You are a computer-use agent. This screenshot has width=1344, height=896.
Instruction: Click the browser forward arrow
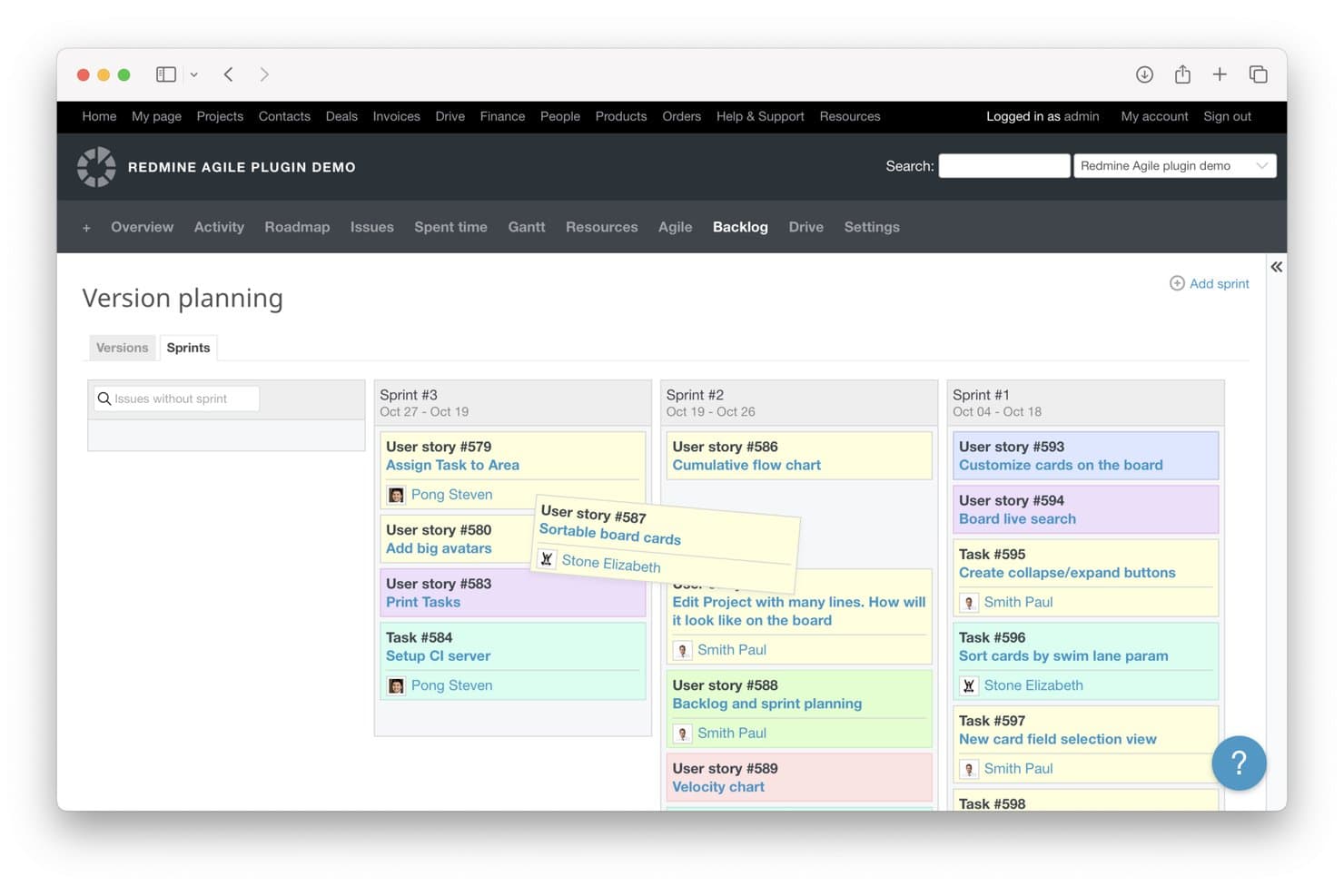point(264,74)
